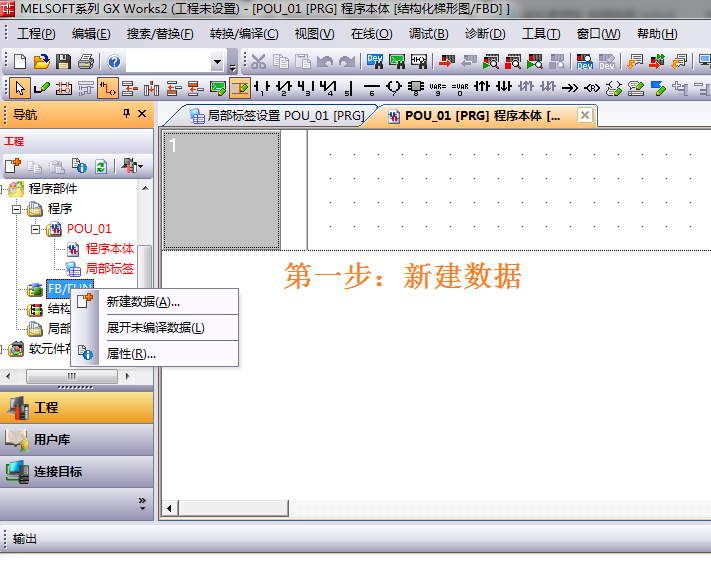The width and height of the screenshot is (711, 575).
Task: Pin the 导航 panel
Action: (127, 113)
